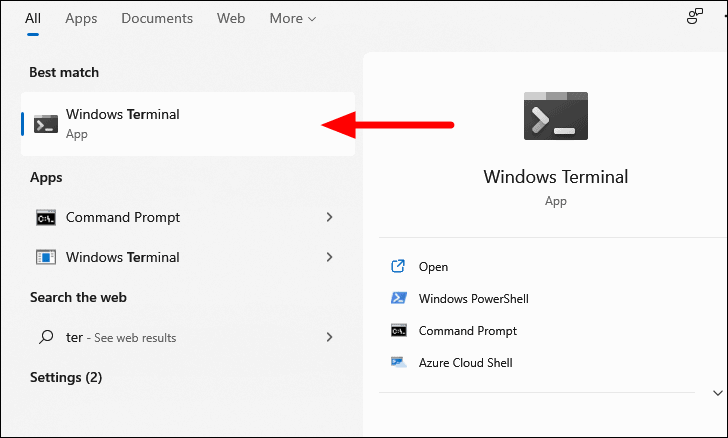Screen dimensions: 728x438
Task: Click Open in the preview pane
Action: 433,267
